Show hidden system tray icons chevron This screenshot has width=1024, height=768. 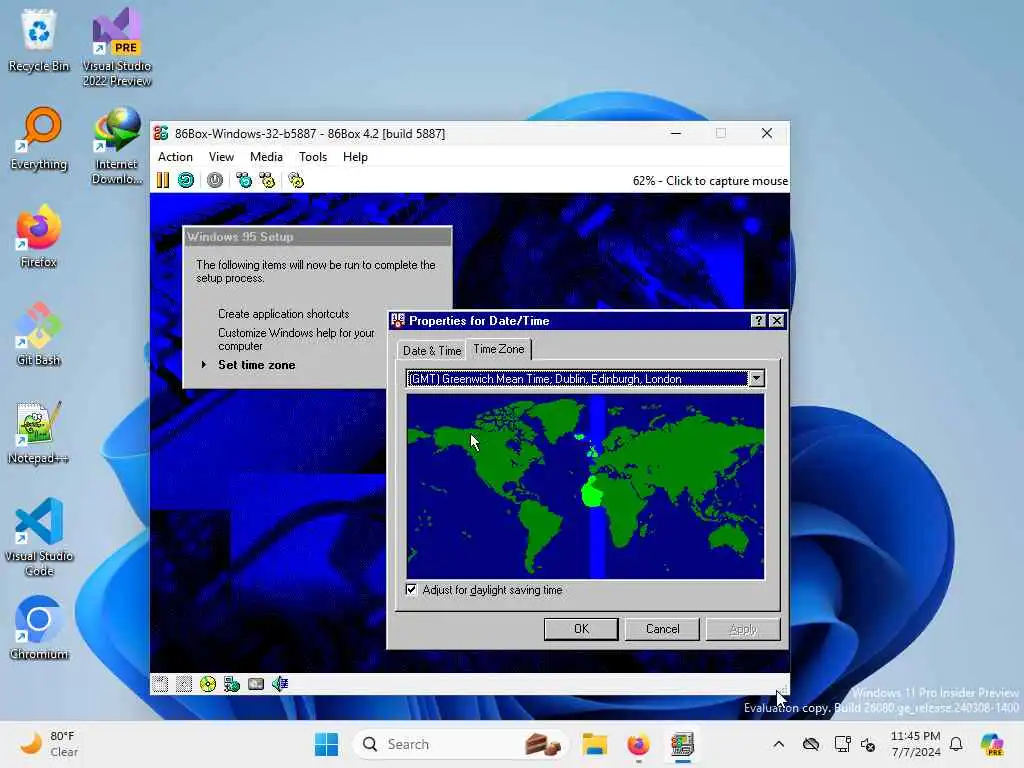(778, 744)
